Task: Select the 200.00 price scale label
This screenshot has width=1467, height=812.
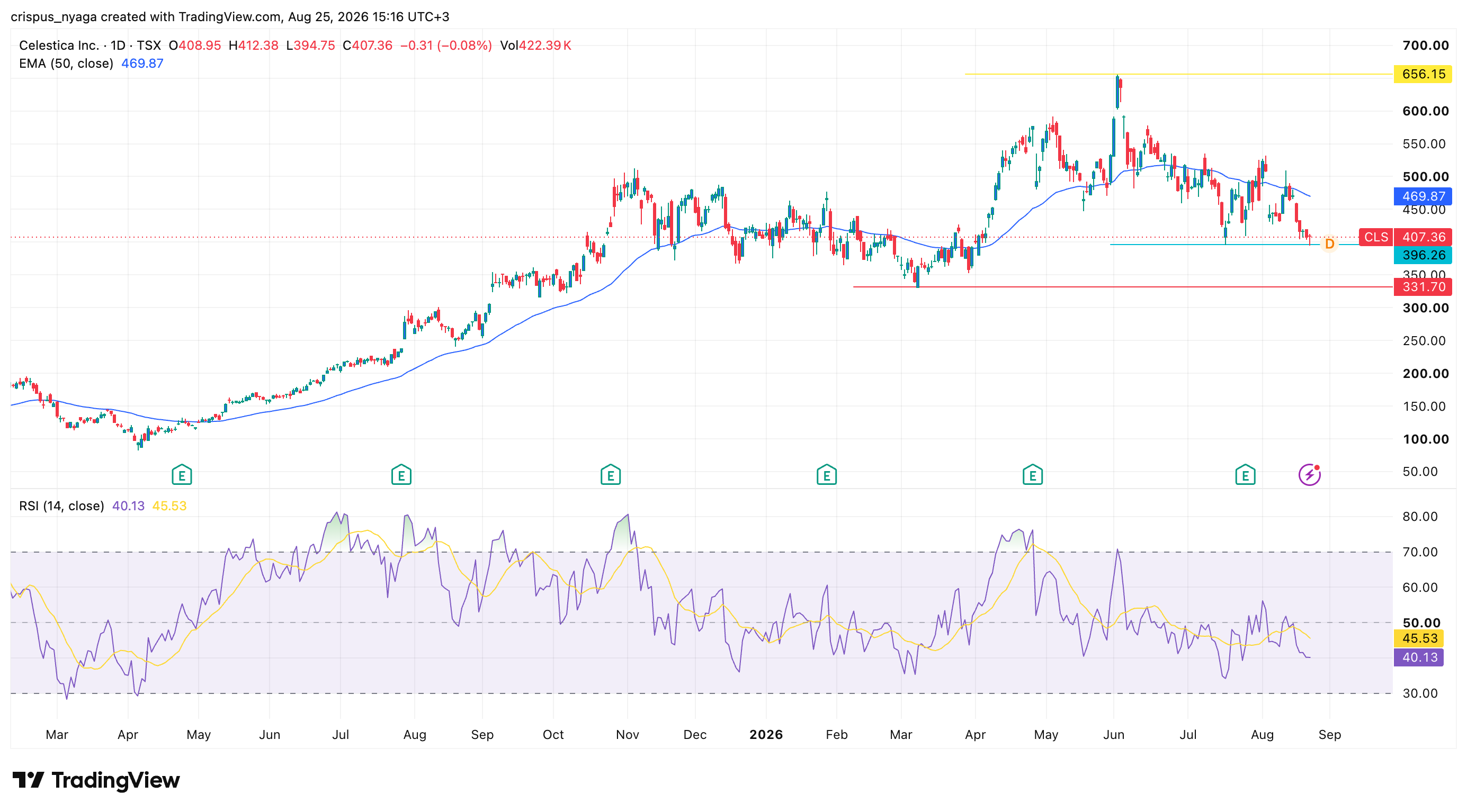Action: [x=1426, y=373]
